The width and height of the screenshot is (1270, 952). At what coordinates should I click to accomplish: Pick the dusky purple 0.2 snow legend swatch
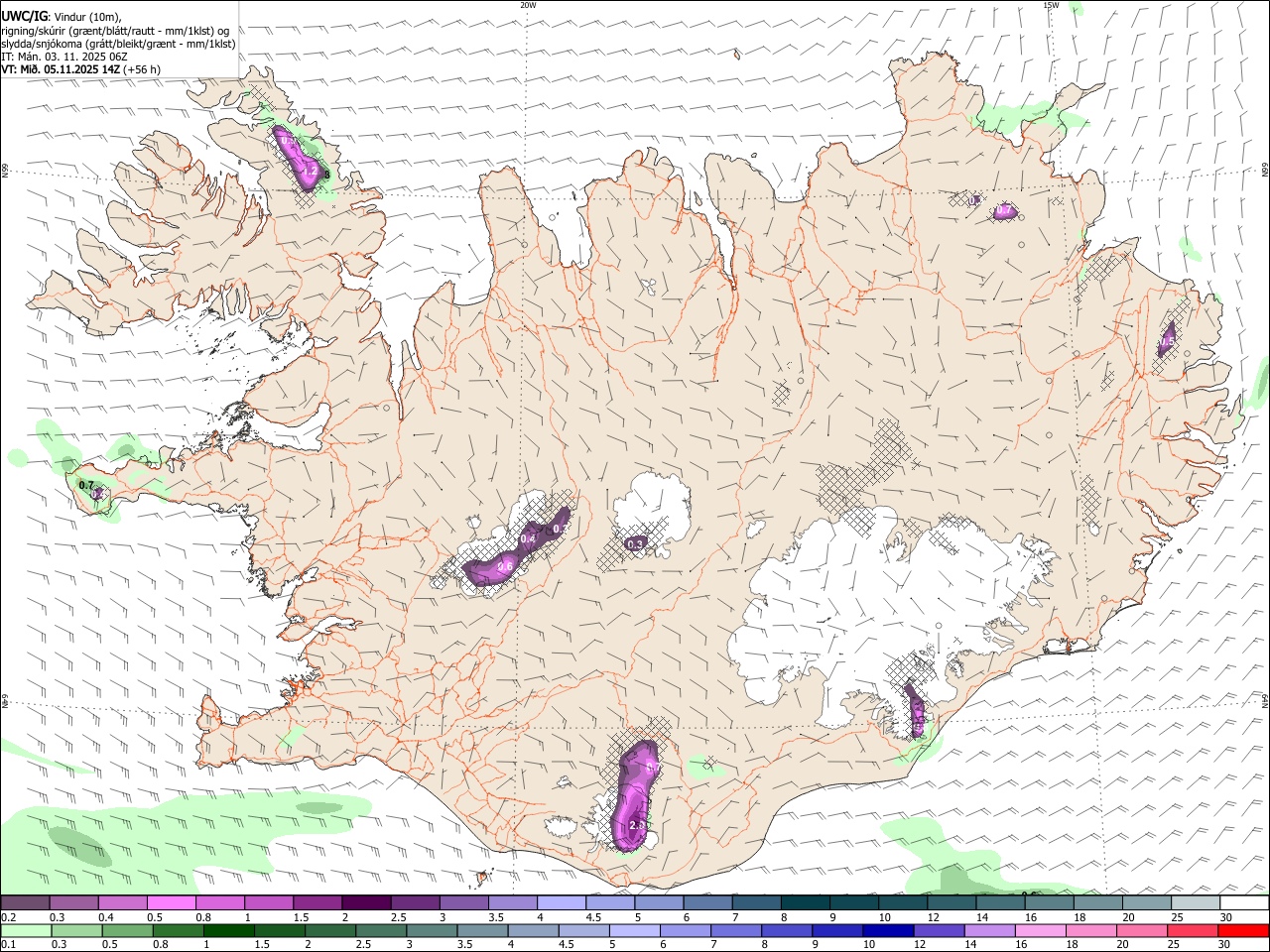coord(25,902)
